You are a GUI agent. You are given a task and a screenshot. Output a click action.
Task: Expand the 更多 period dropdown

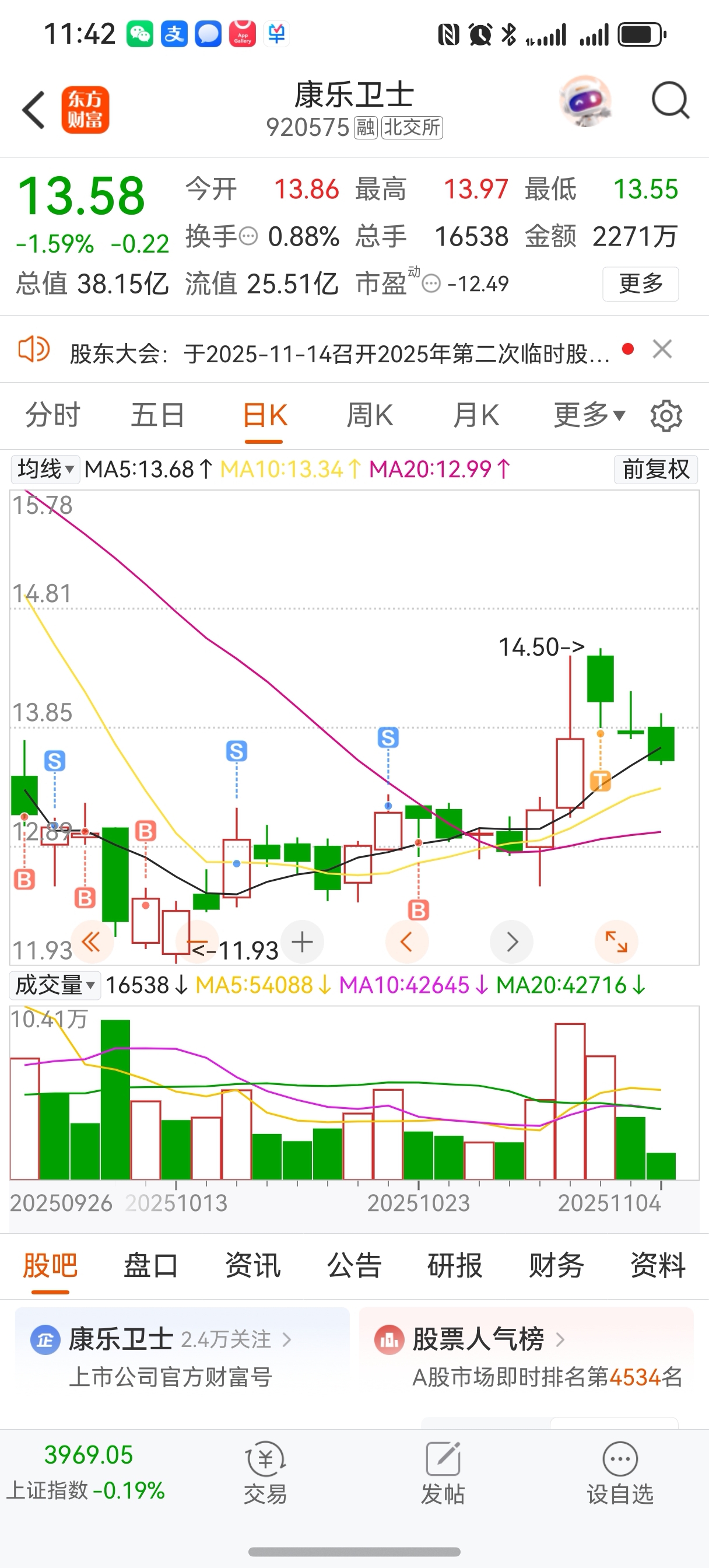click(x=589, y=416)
